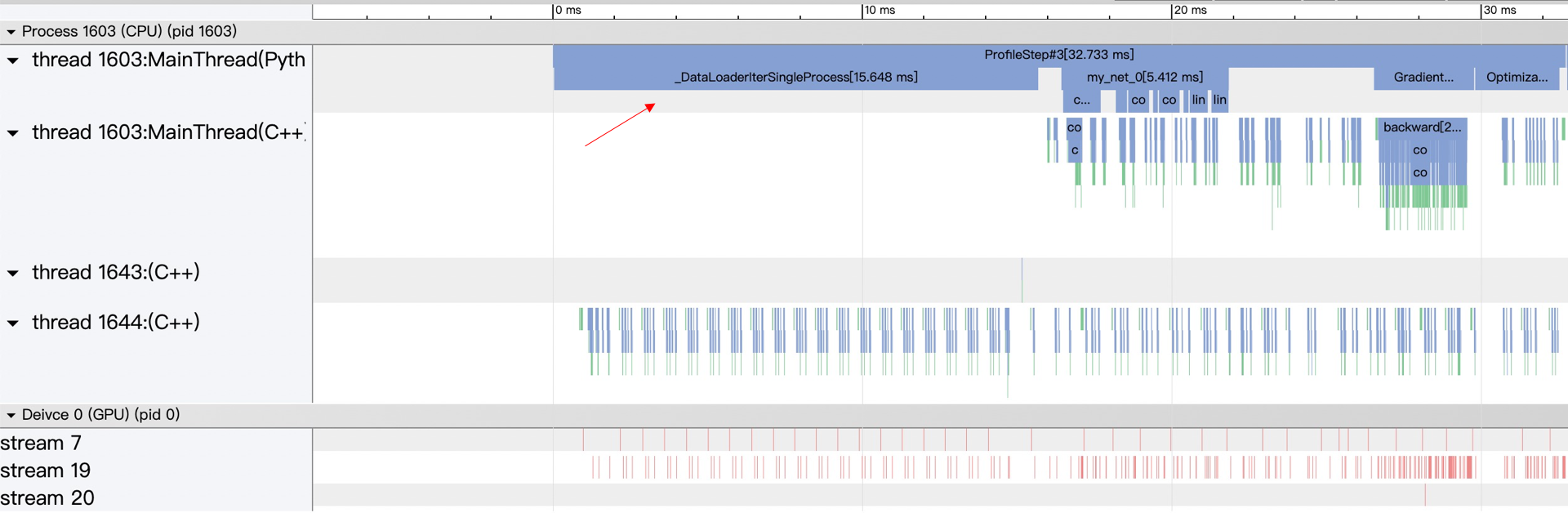Select the stream 19 track label
This screenshot has height=513, width=1568.
pos(45,471)
